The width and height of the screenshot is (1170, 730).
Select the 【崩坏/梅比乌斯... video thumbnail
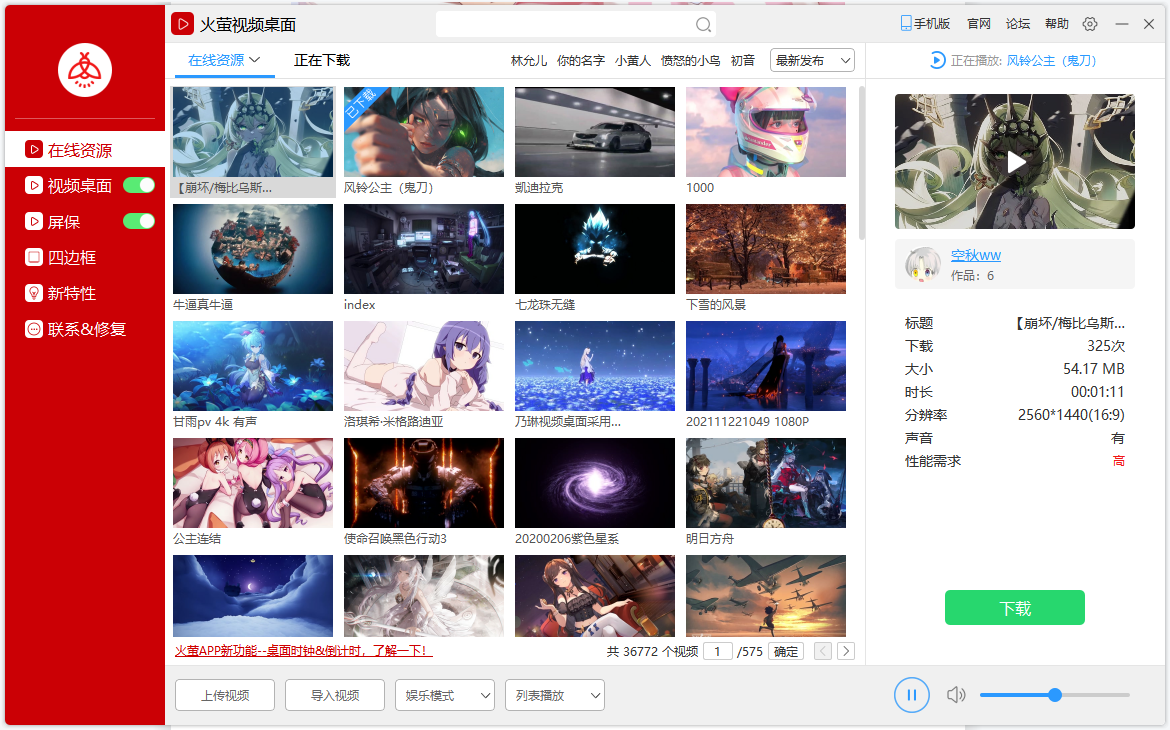253,132
